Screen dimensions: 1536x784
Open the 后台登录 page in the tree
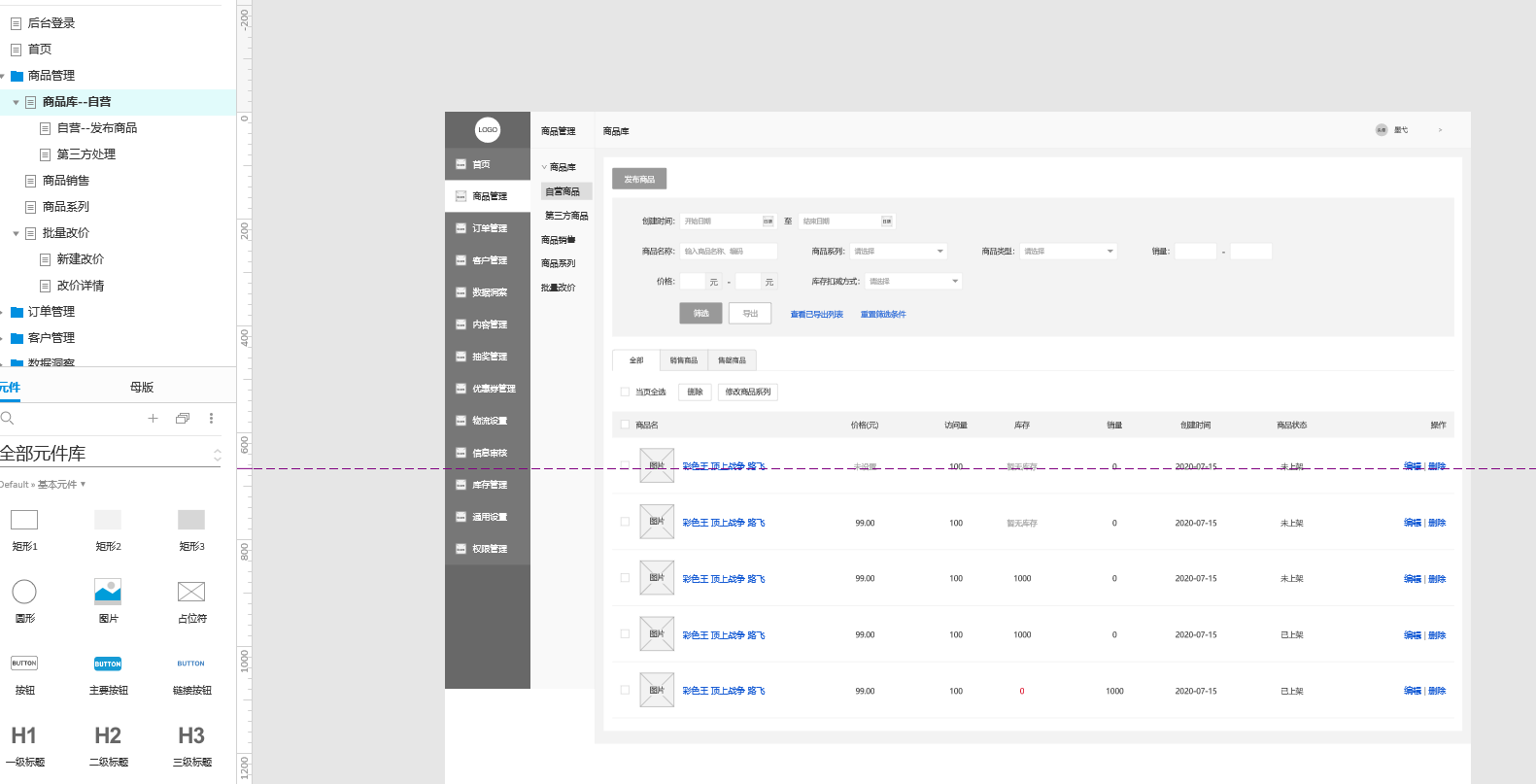pyautogui.click(x=51, y=23)
